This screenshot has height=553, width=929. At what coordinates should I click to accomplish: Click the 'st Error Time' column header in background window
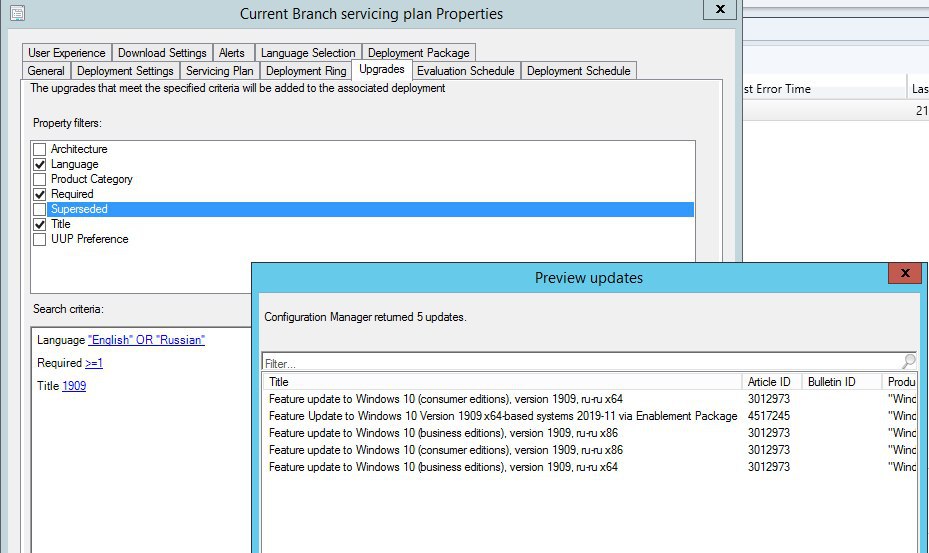click(824, 89)
